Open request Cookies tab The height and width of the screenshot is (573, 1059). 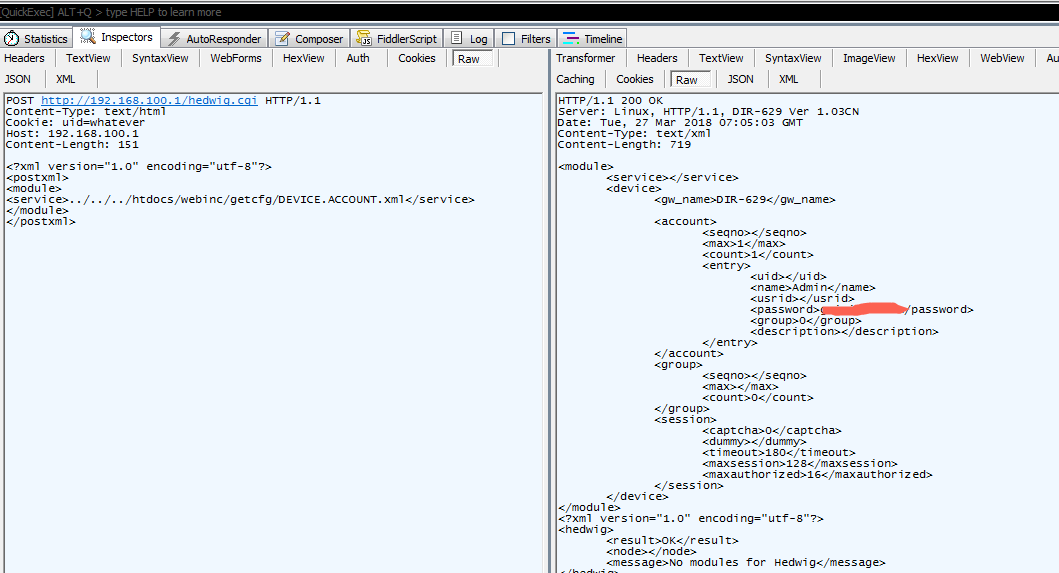pos(416,58)
